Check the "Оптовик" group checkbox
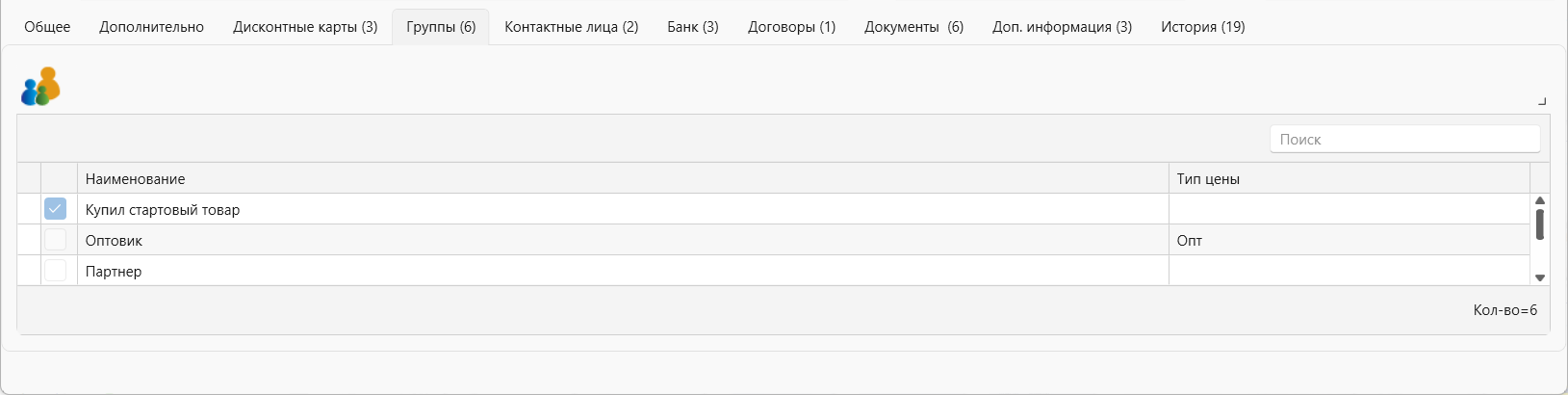 tap(56, 240)
